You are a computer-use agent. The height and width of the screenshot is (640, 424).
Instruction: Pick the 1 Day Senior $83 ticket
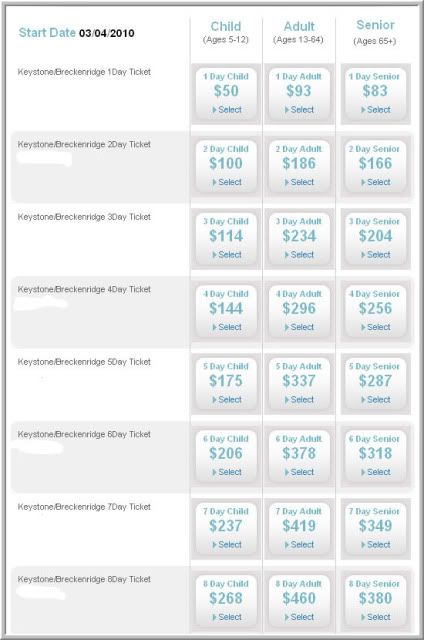click(x=375, y=94)
